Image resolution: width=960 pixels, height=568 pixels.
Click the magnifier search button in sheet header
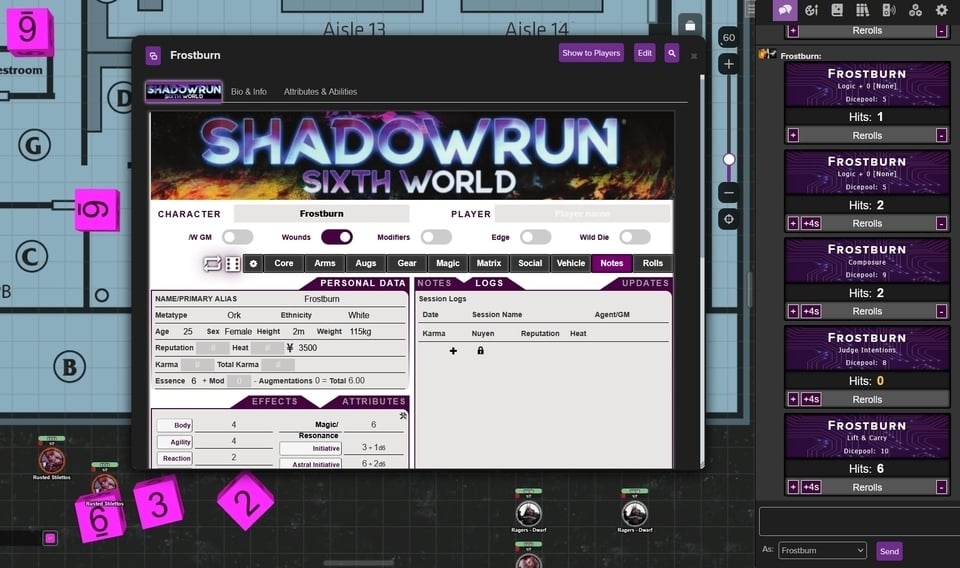point(672,53)
